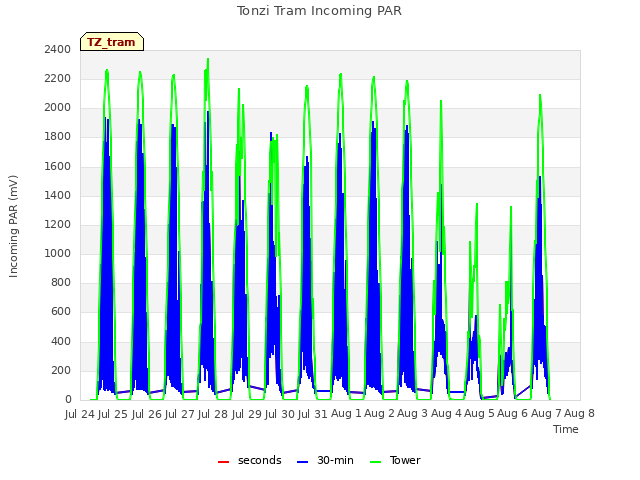This screenshot has width=640, height=480.
Task: Click the blue 30-min legend swatch
Action: pyautogui.click(x=302, y=462)
